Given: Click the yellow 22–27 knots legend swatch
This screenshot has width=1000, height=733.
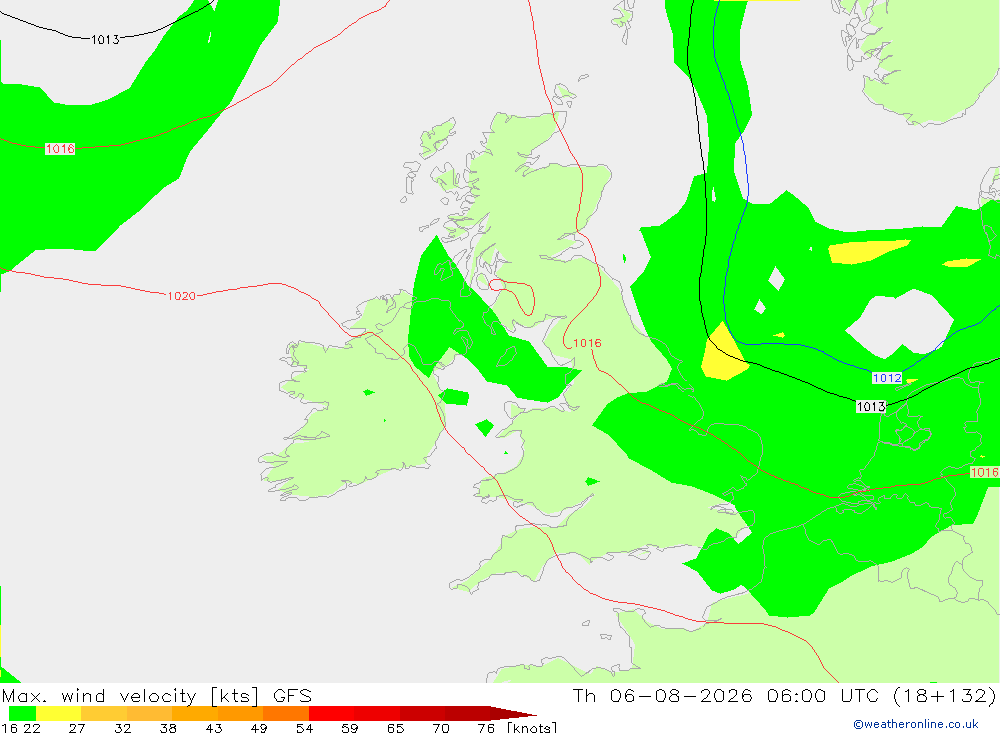Looking at the screenshot, I should 59,713.
